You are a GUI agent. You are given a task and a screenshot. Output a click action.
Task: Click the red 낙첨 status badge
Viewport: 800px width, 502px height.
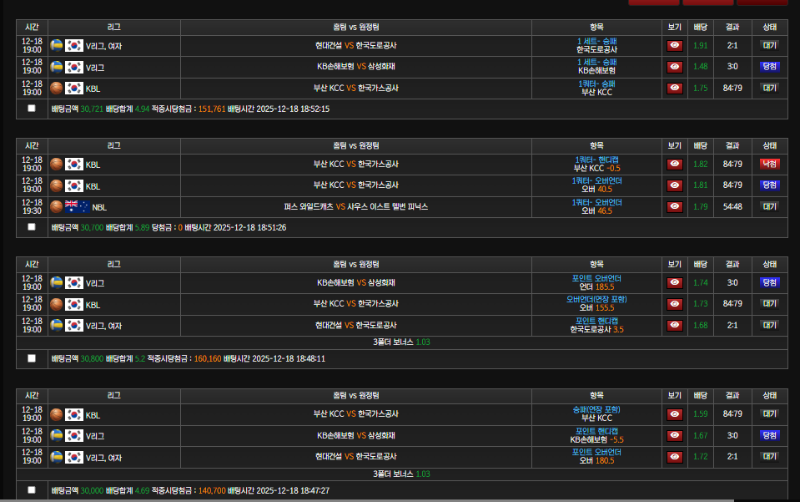pyautogui.click(x=769, y=164)
